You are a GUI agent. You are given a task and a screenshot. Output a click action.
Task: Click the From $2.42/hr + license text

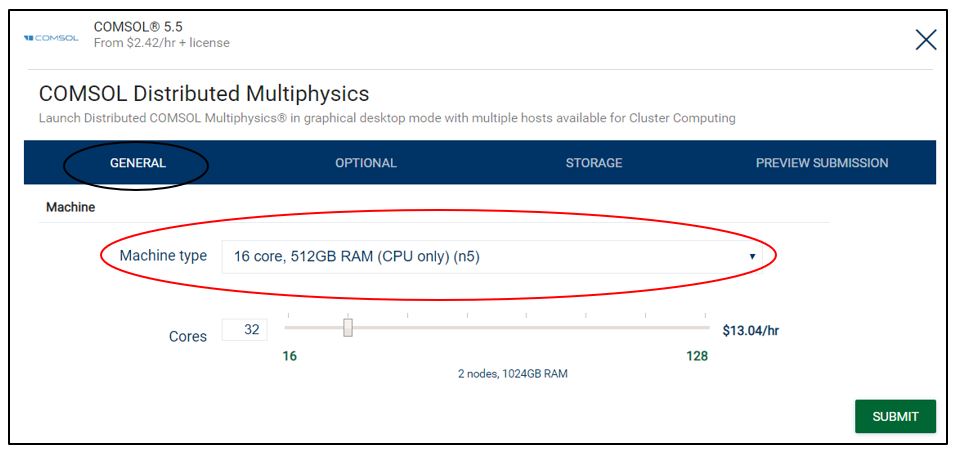click(161, 43)
